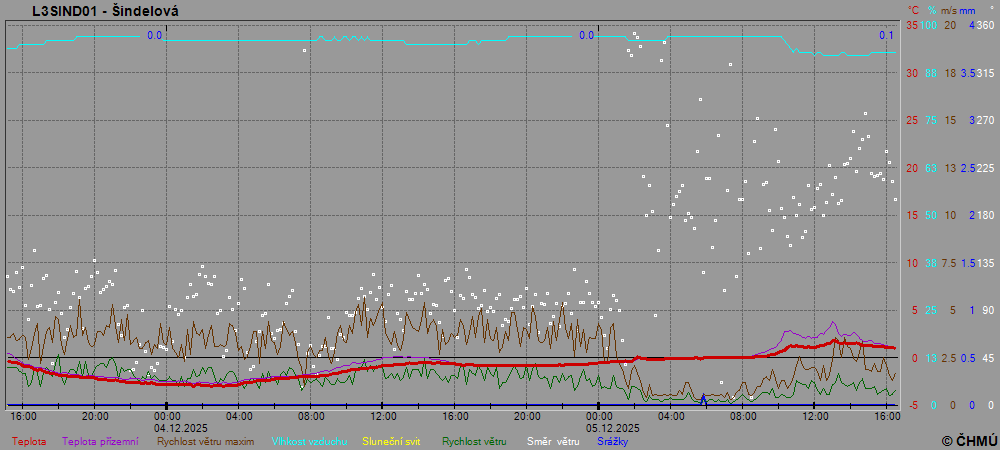Select the blue Srážky legend entry
1000x450 pixels.
coord(613,441)
